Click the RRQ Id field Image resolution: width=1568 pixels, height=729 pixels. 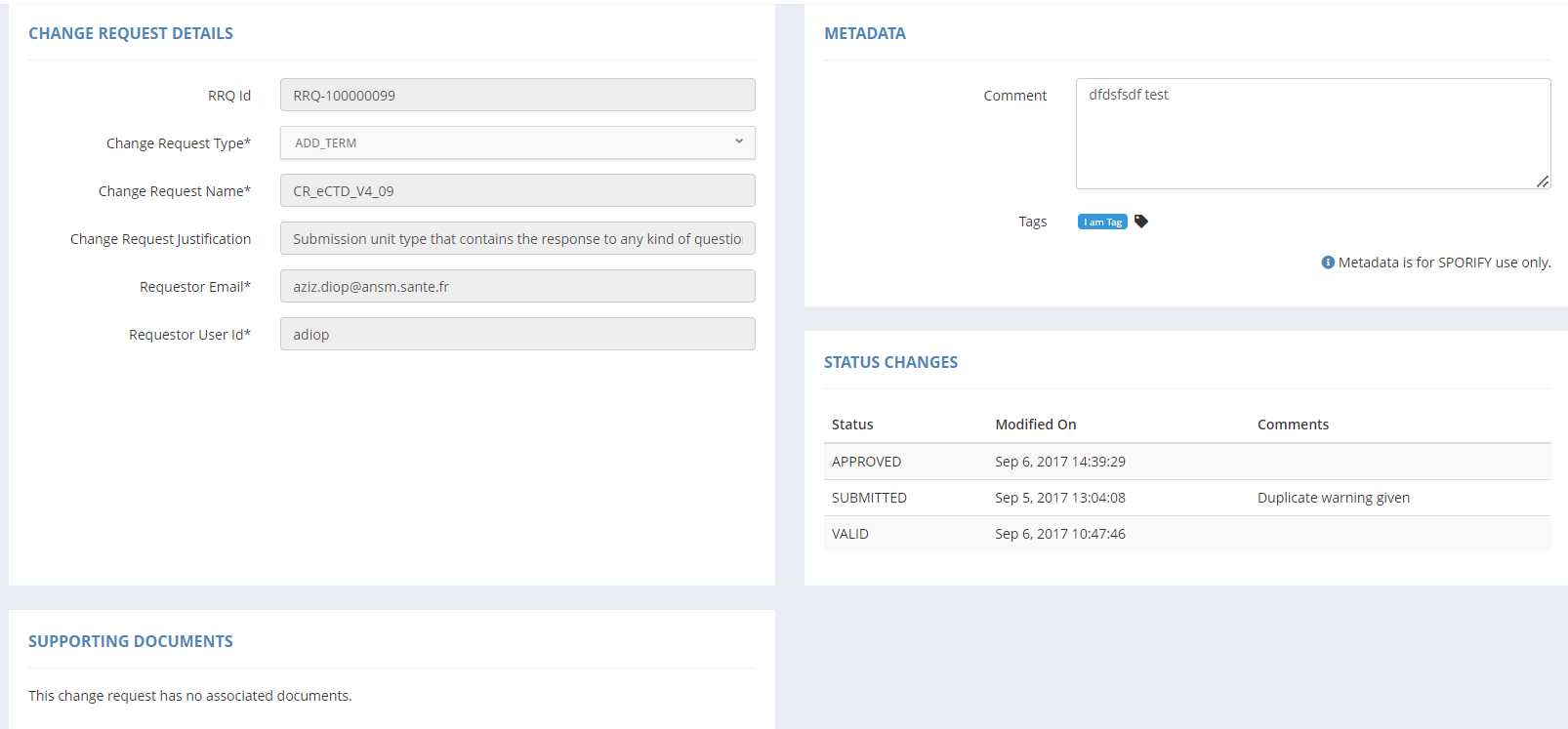(517, 95)
